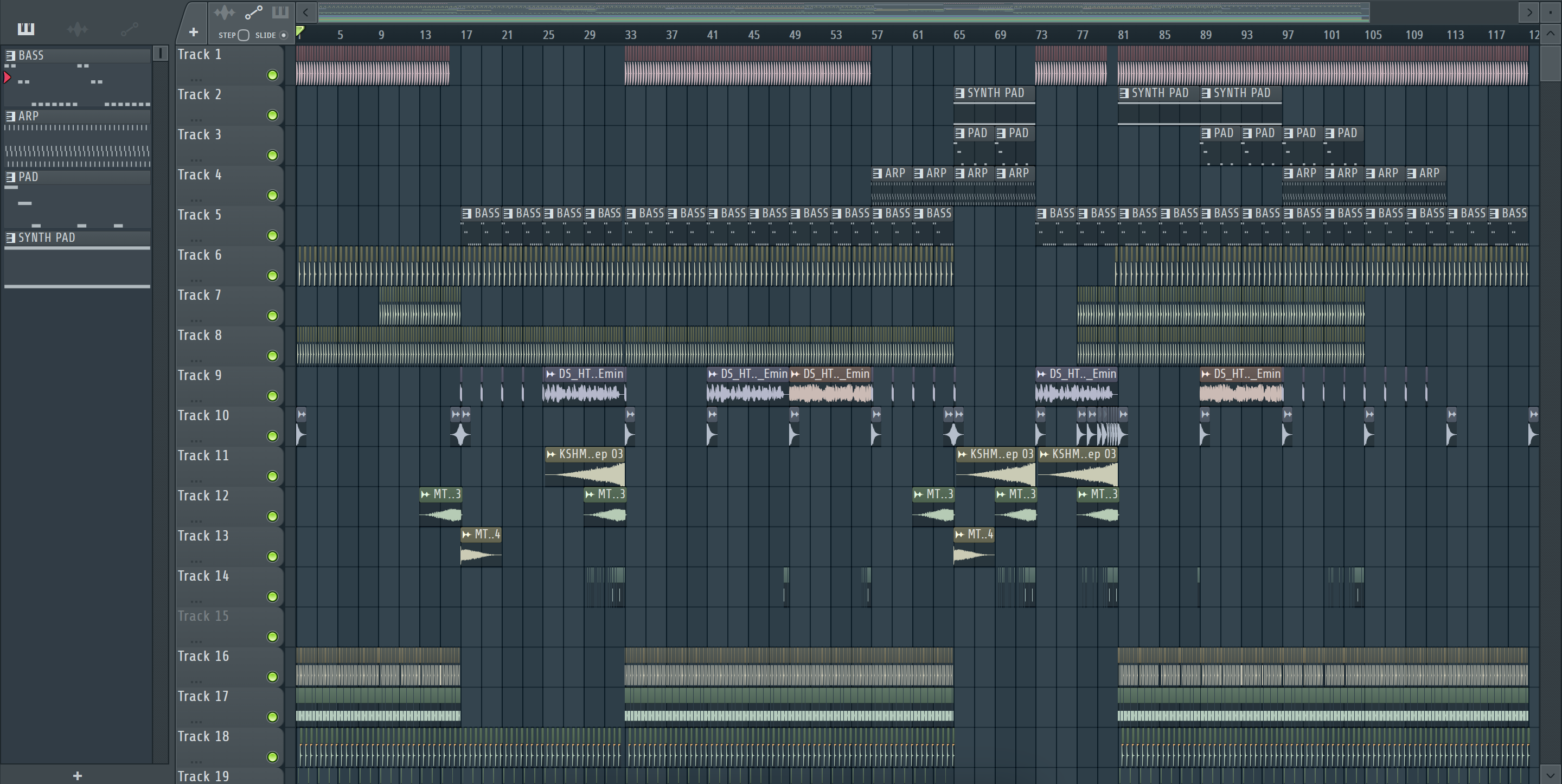The image size is (1562, 784).
Task: Select the last KSHM..ep 03 clip on Track 11
Action: (x=1078, y=466)
